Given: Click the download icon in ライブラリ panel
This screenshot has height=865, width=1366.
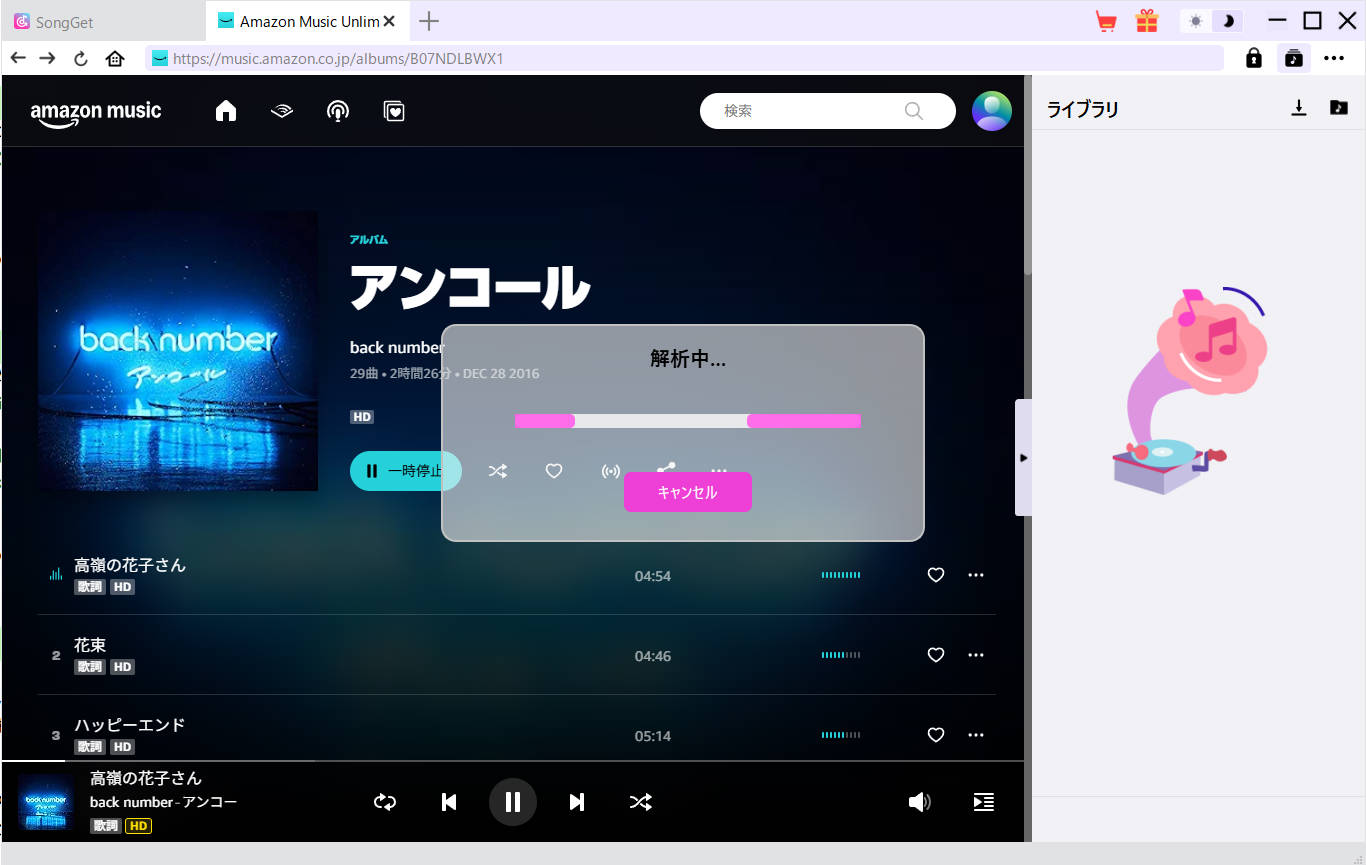Looking at the screenshot, I should [1299, 108].
